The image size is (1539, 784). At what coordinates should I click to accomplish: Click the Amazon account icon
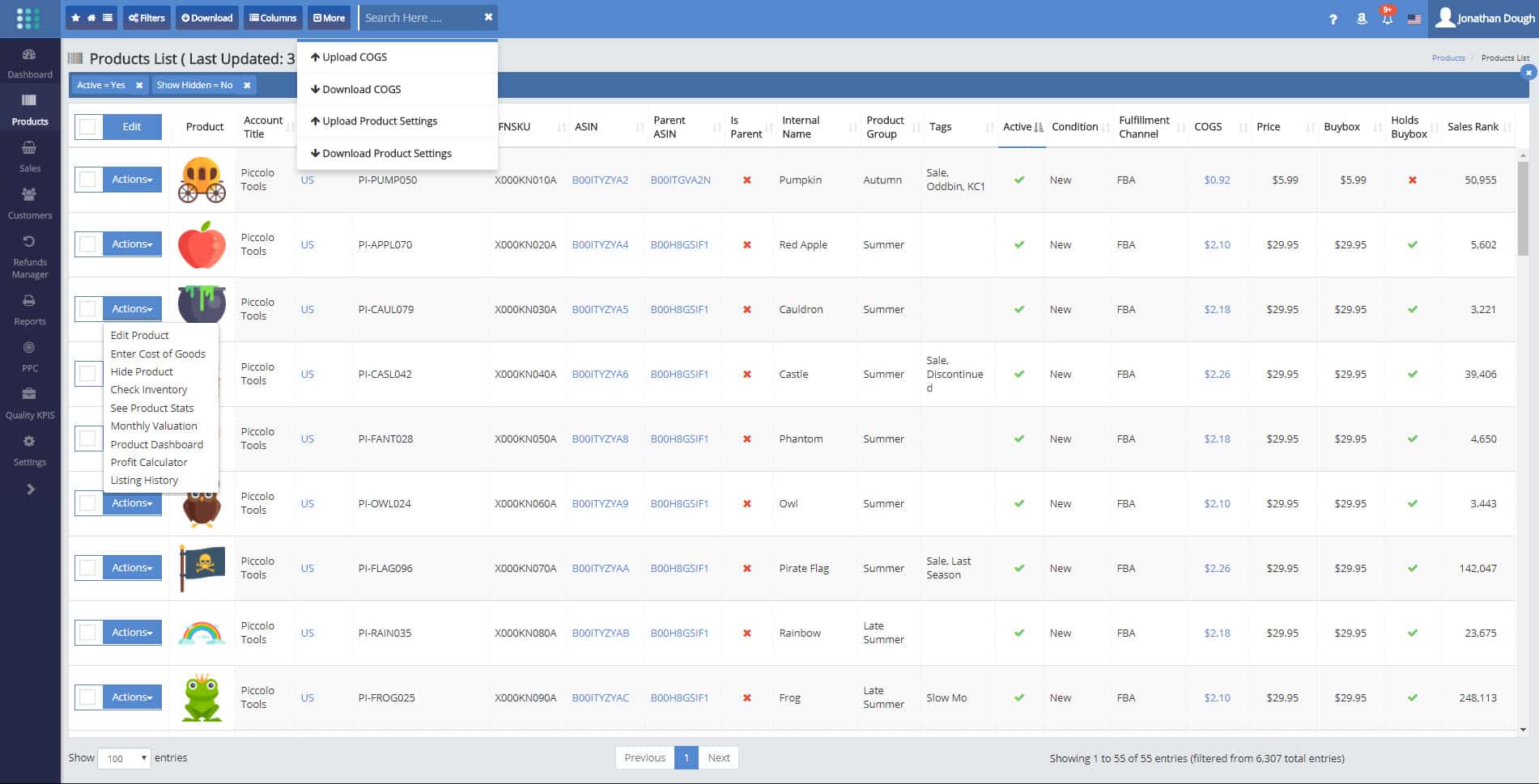coord(1361,19)
